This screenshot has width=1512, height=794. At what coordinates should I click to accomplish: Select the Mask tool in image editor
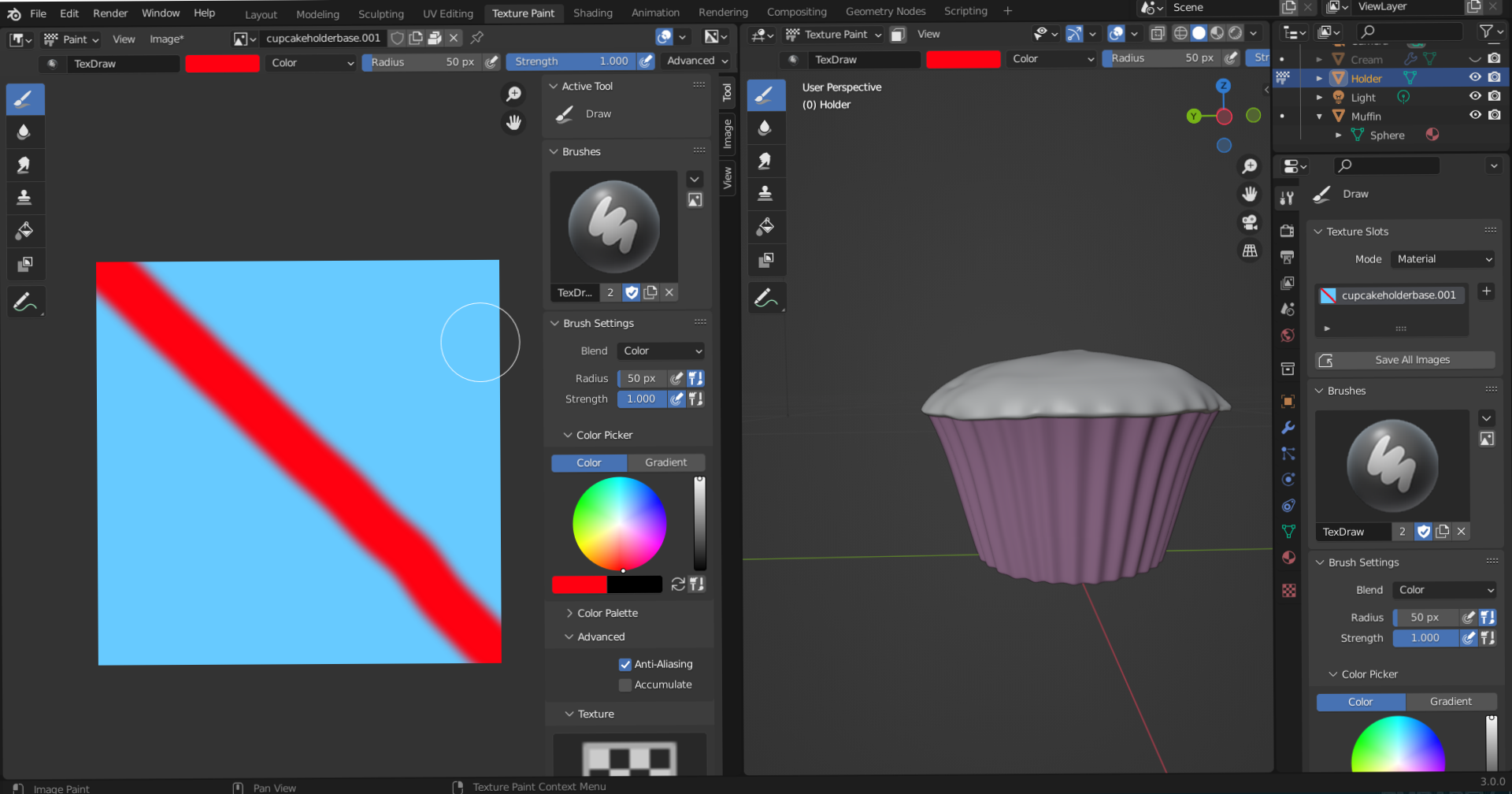pos(25,264)
